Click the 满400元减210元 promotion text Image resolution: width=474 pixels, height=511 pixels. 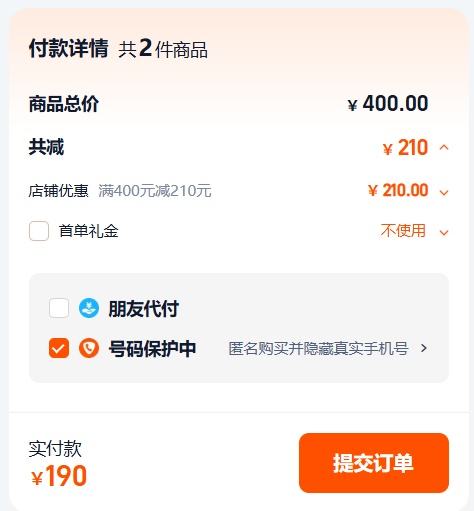[155, 191]
